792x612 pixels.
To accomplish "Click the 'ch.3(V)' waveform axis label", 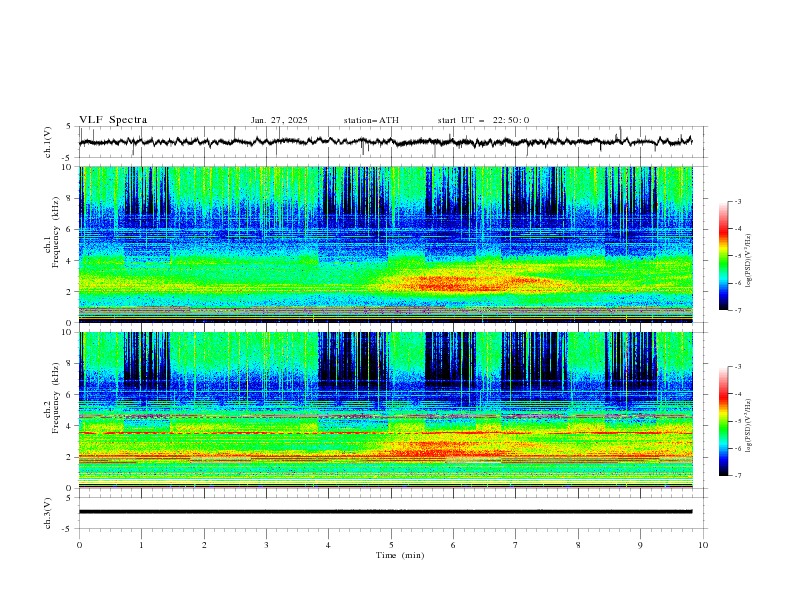I will (x=48, y=513).
